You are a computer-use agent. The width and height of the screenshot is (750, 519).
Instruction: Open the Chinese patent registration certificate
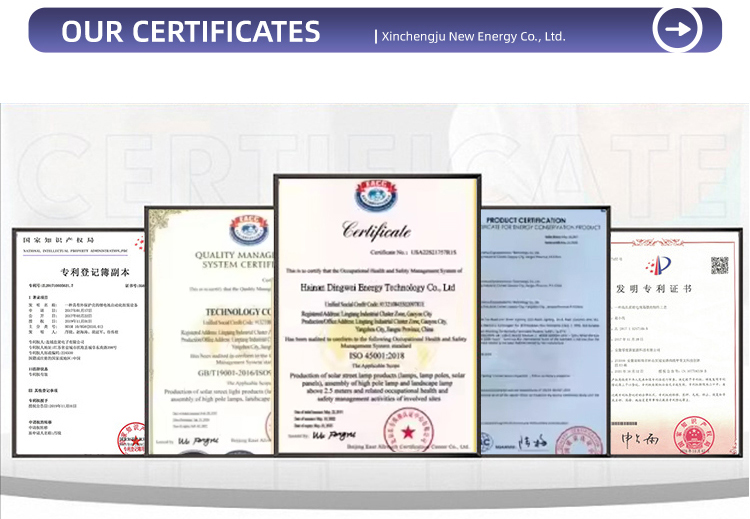(x=79, y=342)
